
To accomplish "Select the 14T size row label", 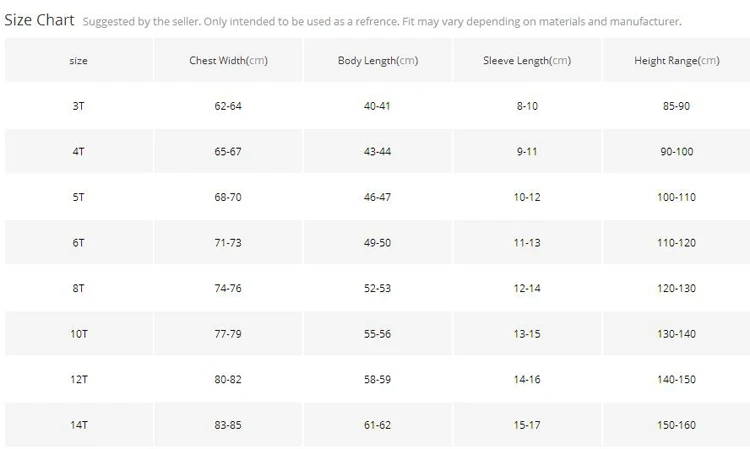I will pos(78,425).
